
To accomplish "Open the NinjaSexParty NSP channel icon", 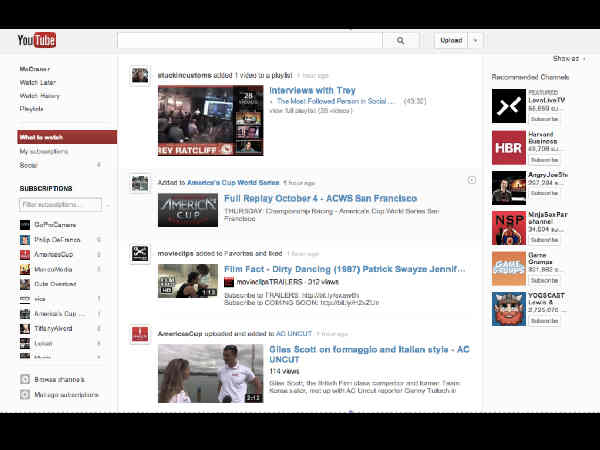I will tap(509, 228).
